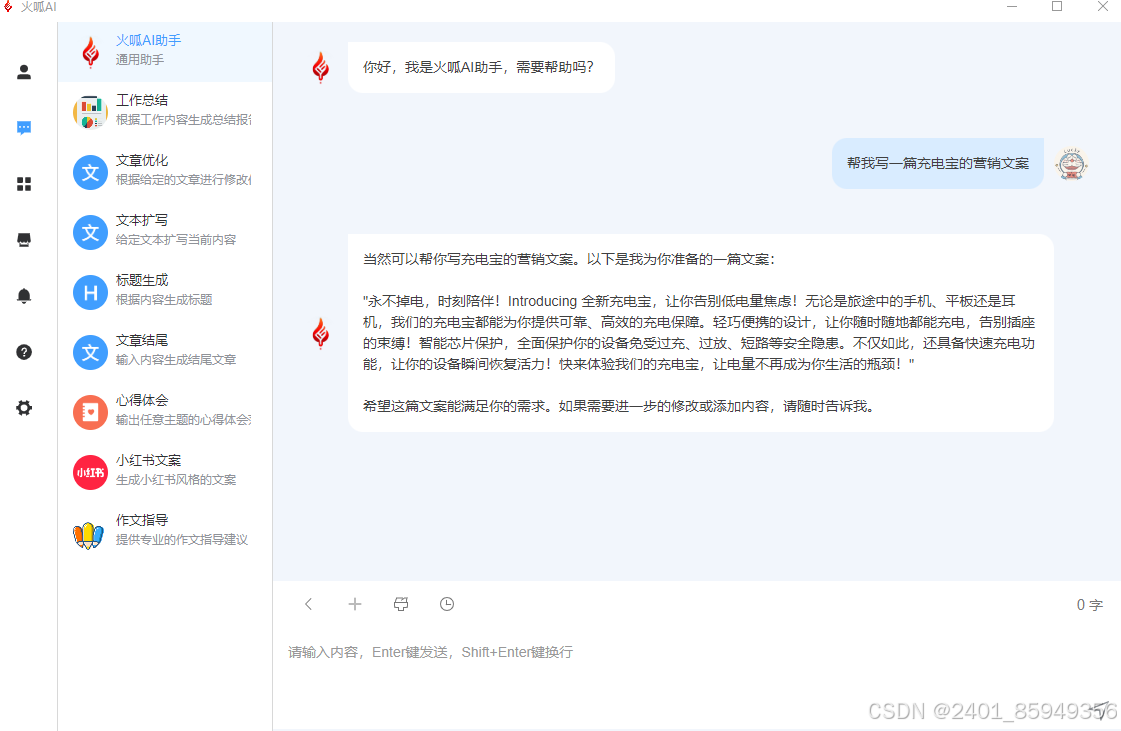Screen dimensions: 1121x731
Task: Click the plus new chat icon
Action: coord(355,604)
